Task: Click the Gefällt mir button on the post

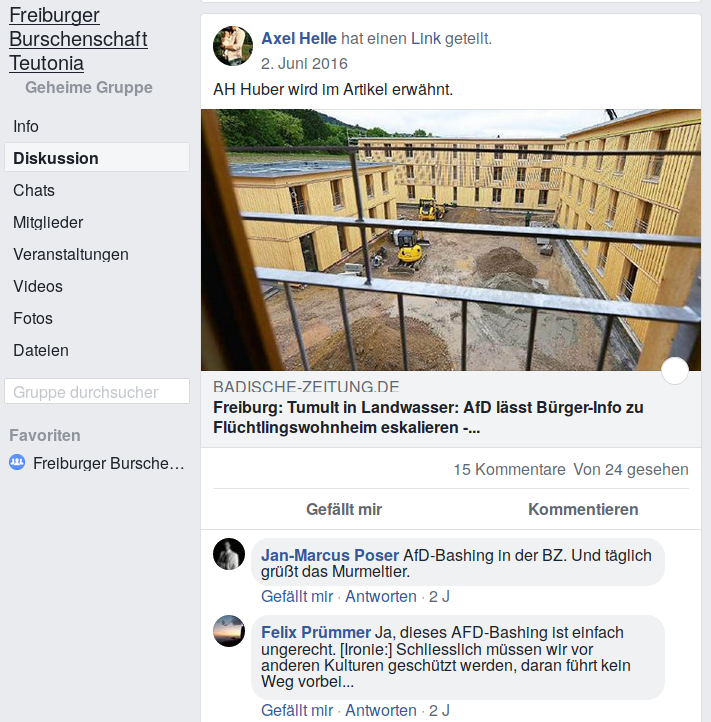Action: tap(344, 509)
